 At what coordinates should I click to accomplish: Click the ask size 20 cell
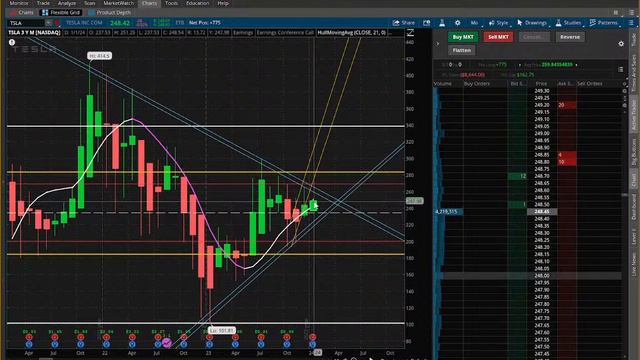click(567, 105)
